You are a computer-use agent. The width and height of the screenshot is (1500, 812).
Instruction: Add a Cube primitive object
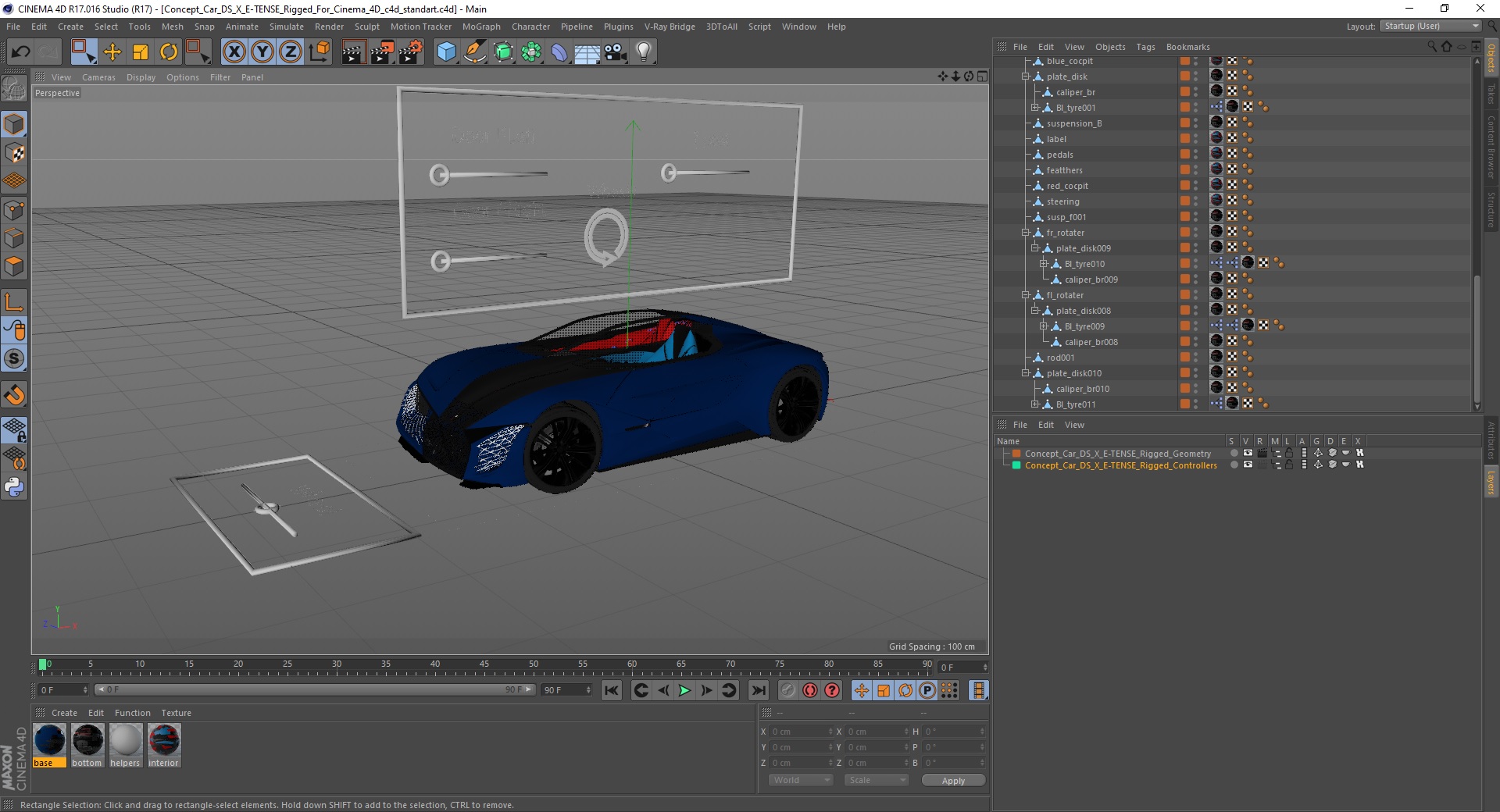[x=446, y=52]
